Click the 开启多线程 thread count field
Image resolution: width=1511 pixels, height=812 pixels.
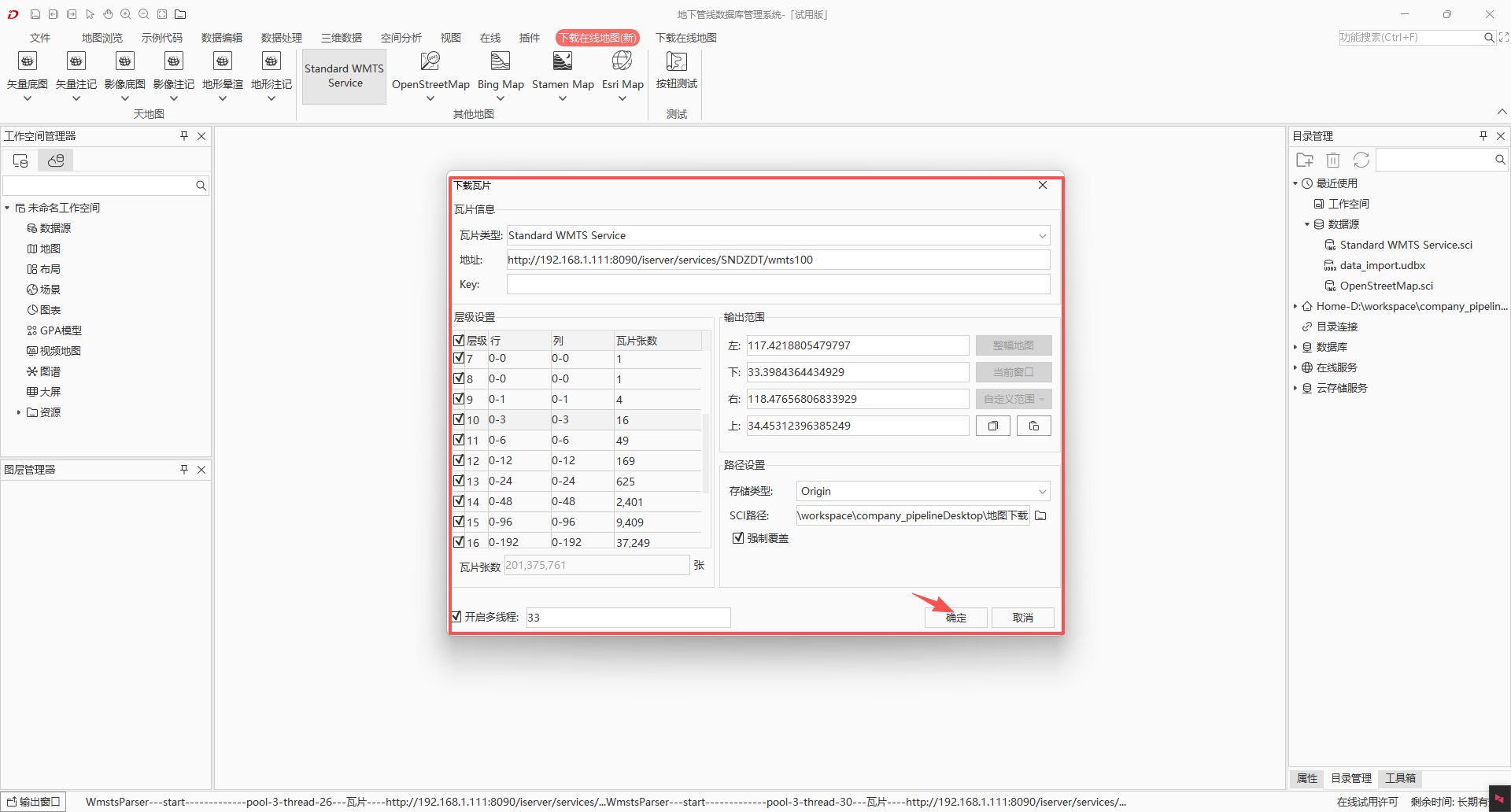628,618
